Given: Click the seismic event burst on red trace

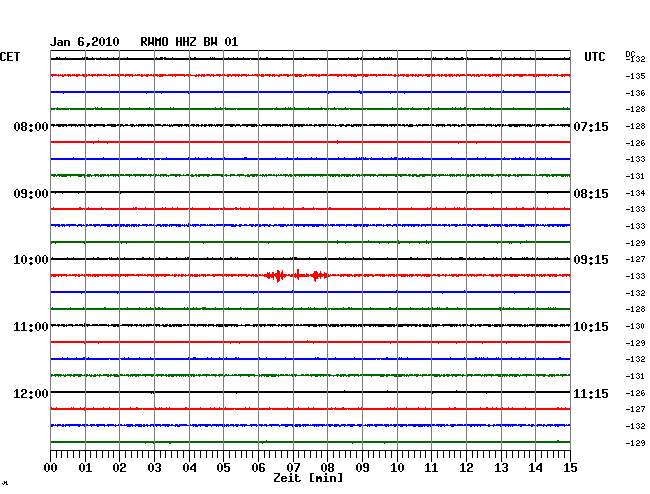Looking at the screenshot, I should pos(296,275).
